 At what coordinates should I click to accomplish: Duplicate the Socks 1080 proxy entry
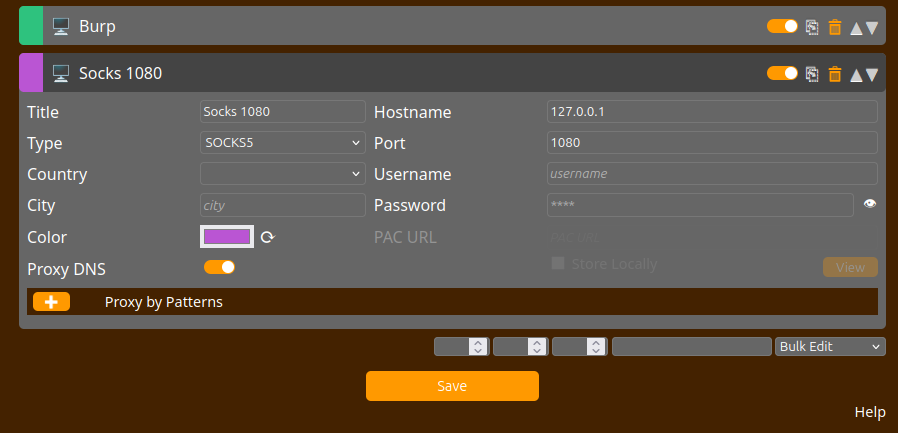[x=812, y=73]
